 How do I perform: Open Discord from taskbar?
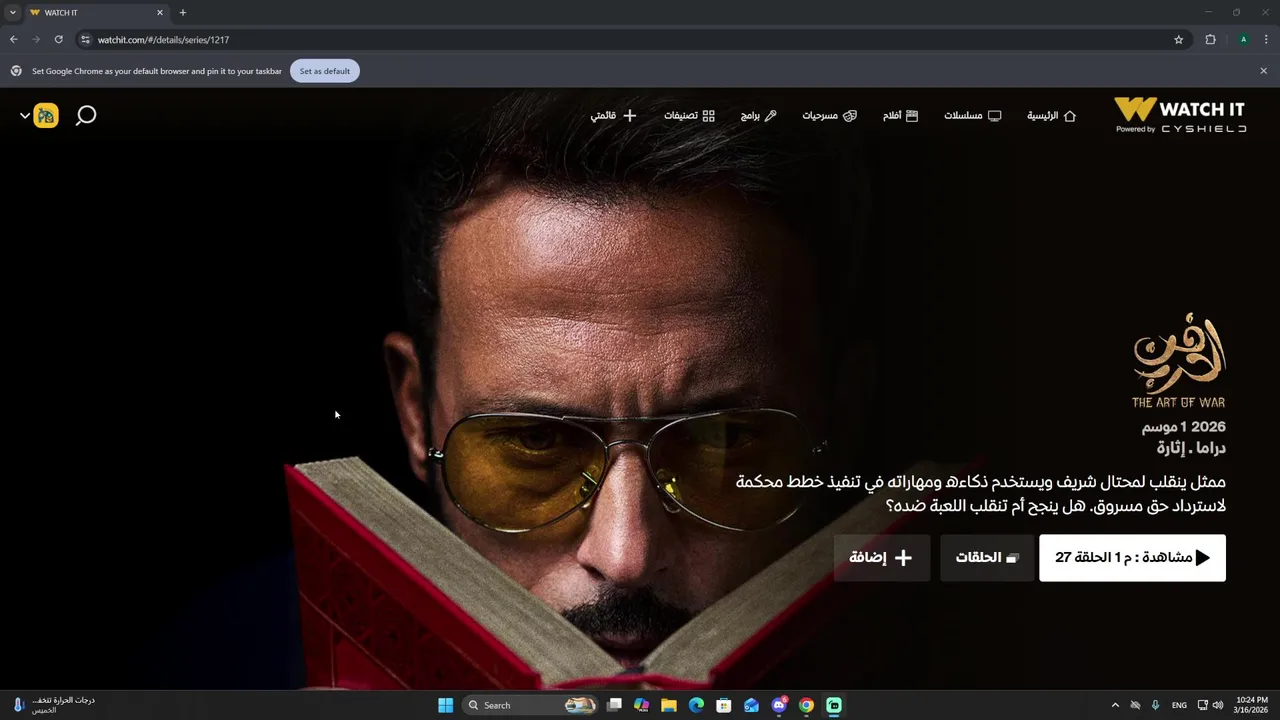779,705
